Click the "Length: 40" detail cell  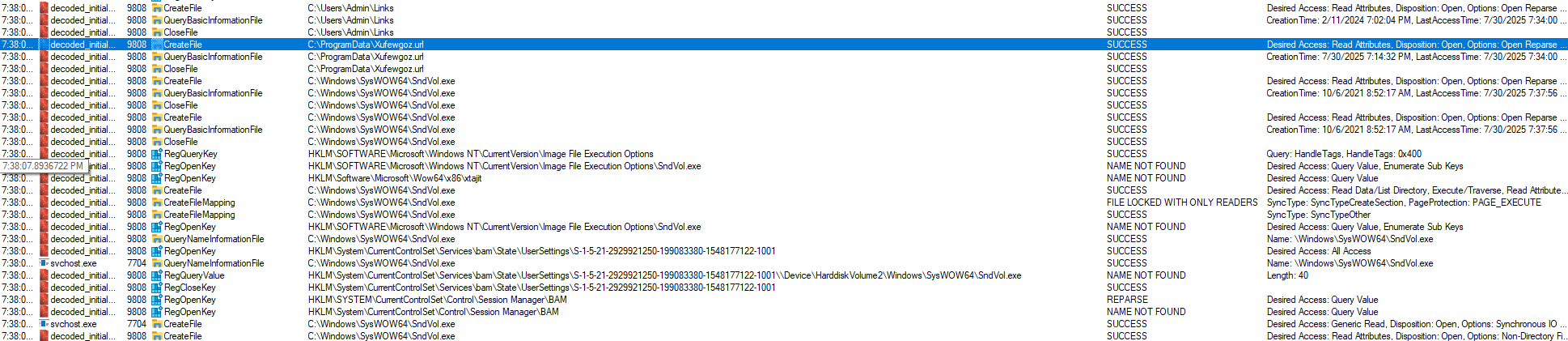coord(1287,275)
